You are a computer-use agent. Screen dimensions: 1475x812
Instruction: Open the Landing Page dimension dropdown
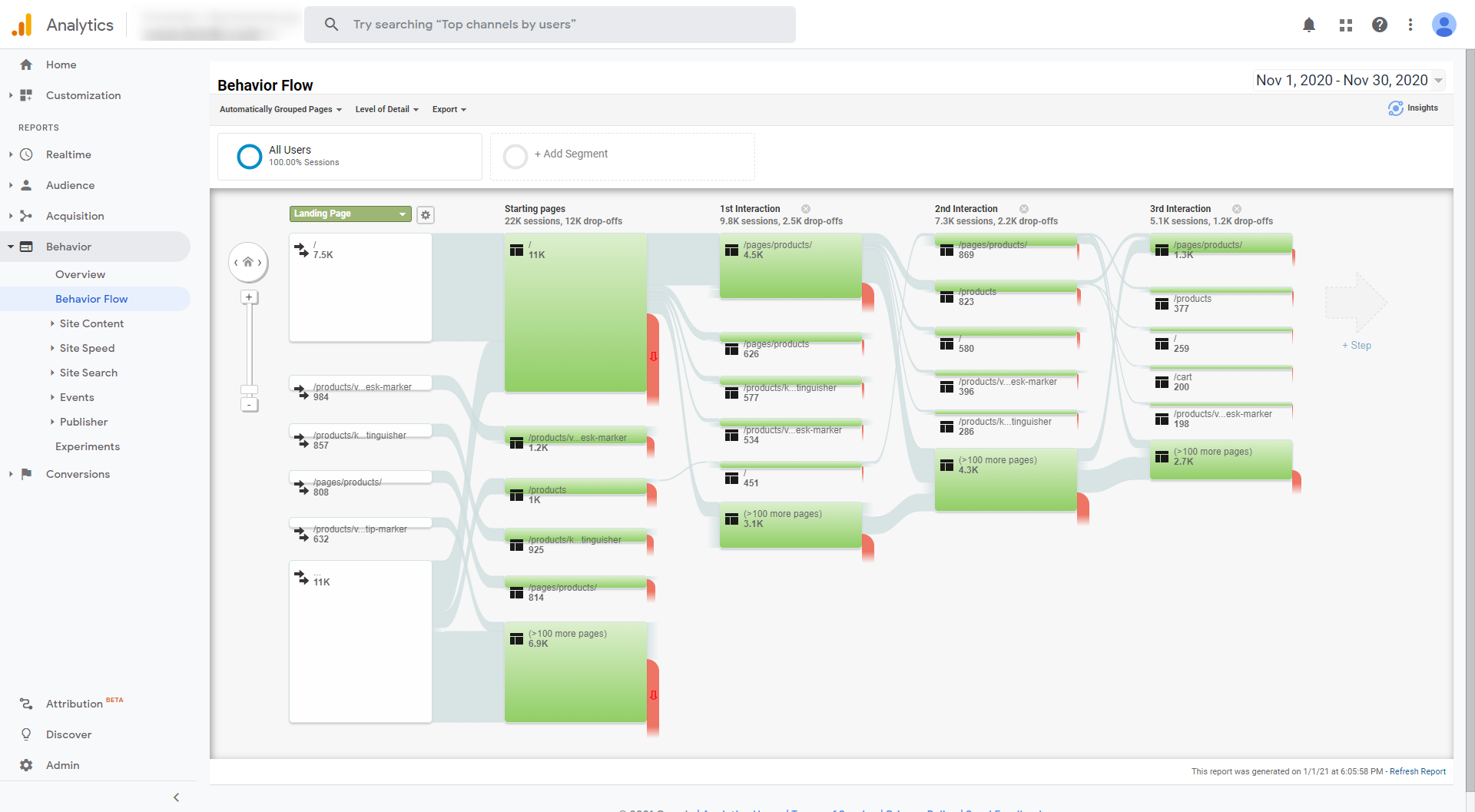(x=350, y=214)
